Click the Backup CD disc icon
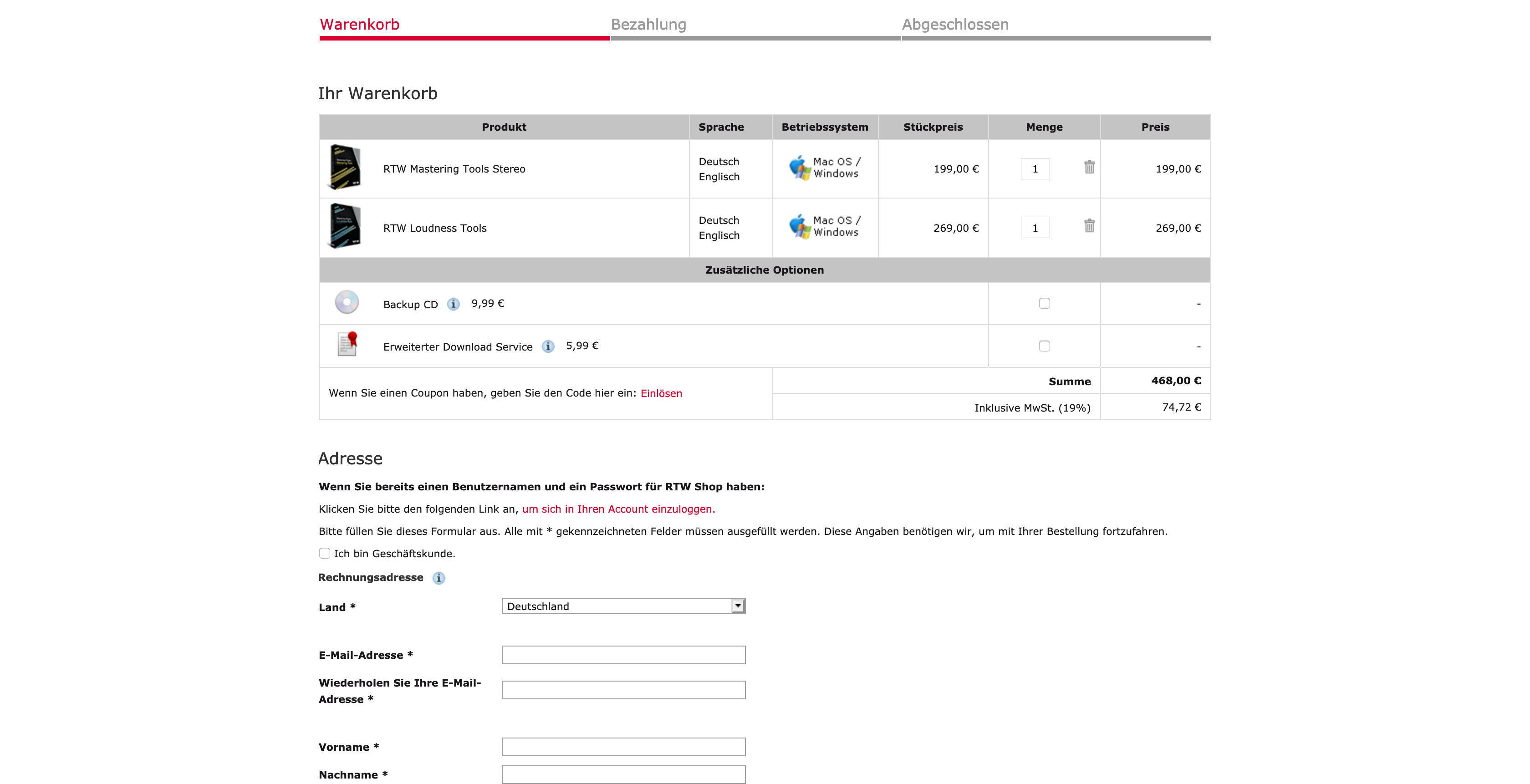1530x784 pixels. 347,302
